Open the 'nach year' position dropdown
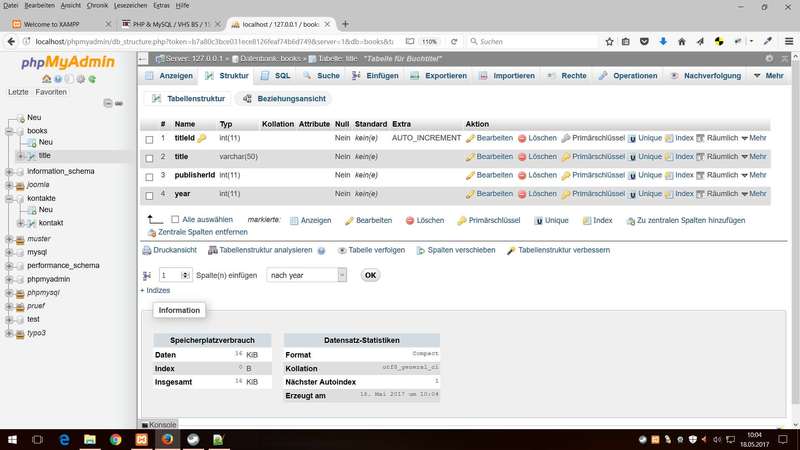This screenshot has height=450, width=800. pyautogui.click(x=307, y=275)
